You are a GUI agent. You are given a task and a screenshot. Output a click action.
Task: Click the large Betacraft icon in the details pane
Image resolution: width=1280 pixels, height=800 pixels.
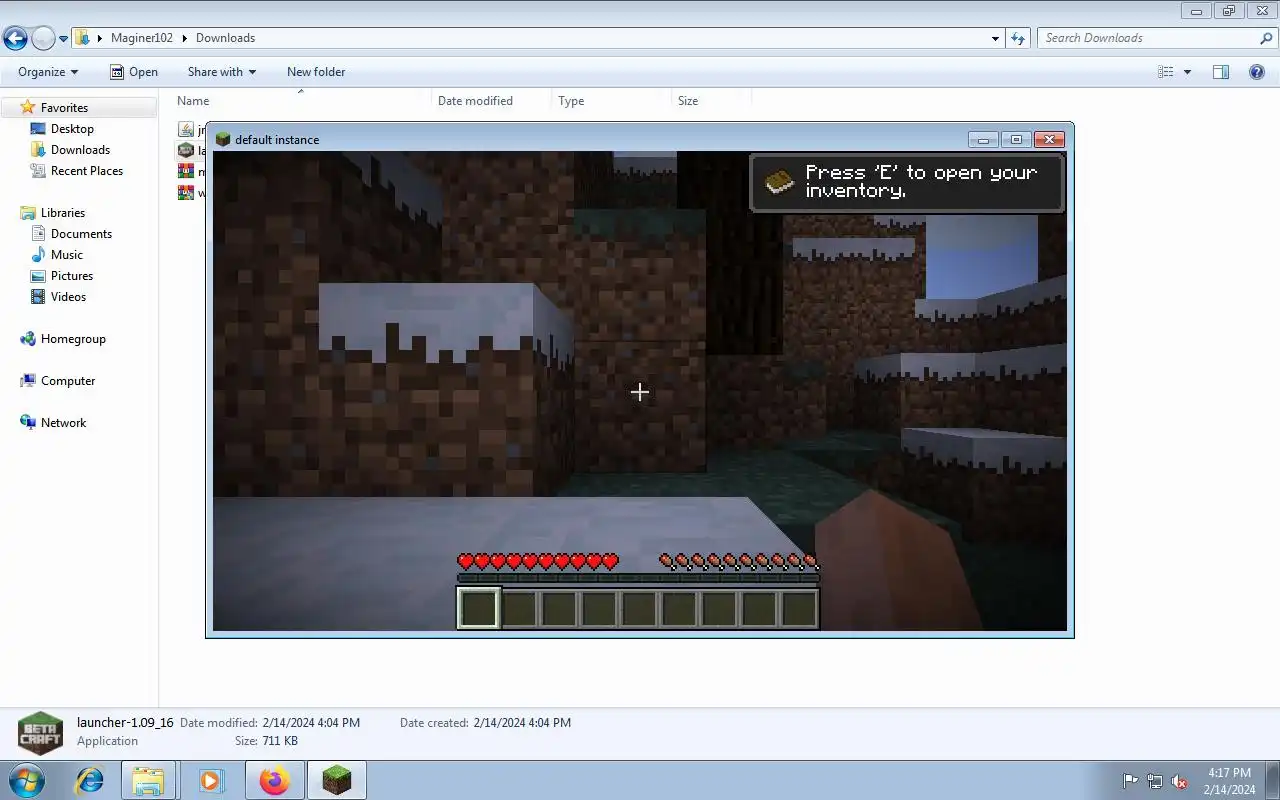[40, 732]
